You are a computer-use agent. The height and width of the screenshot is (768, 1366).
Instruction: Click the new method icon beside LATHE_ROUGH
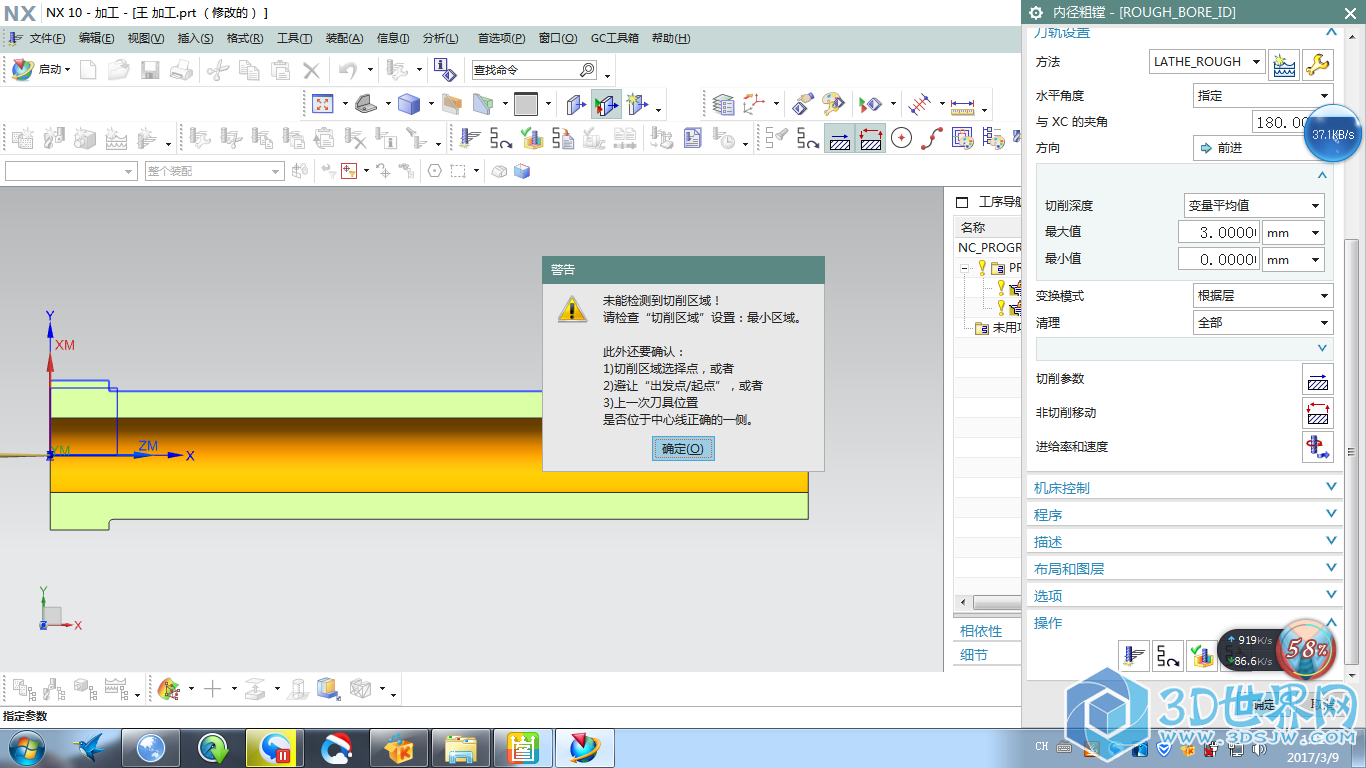click(x=1284, y=65)
